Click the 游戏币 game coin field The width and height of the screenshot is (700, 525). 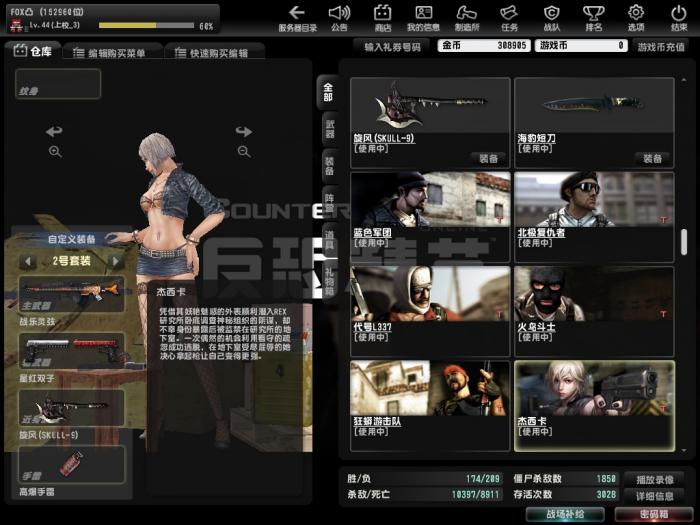click(581, 46)
